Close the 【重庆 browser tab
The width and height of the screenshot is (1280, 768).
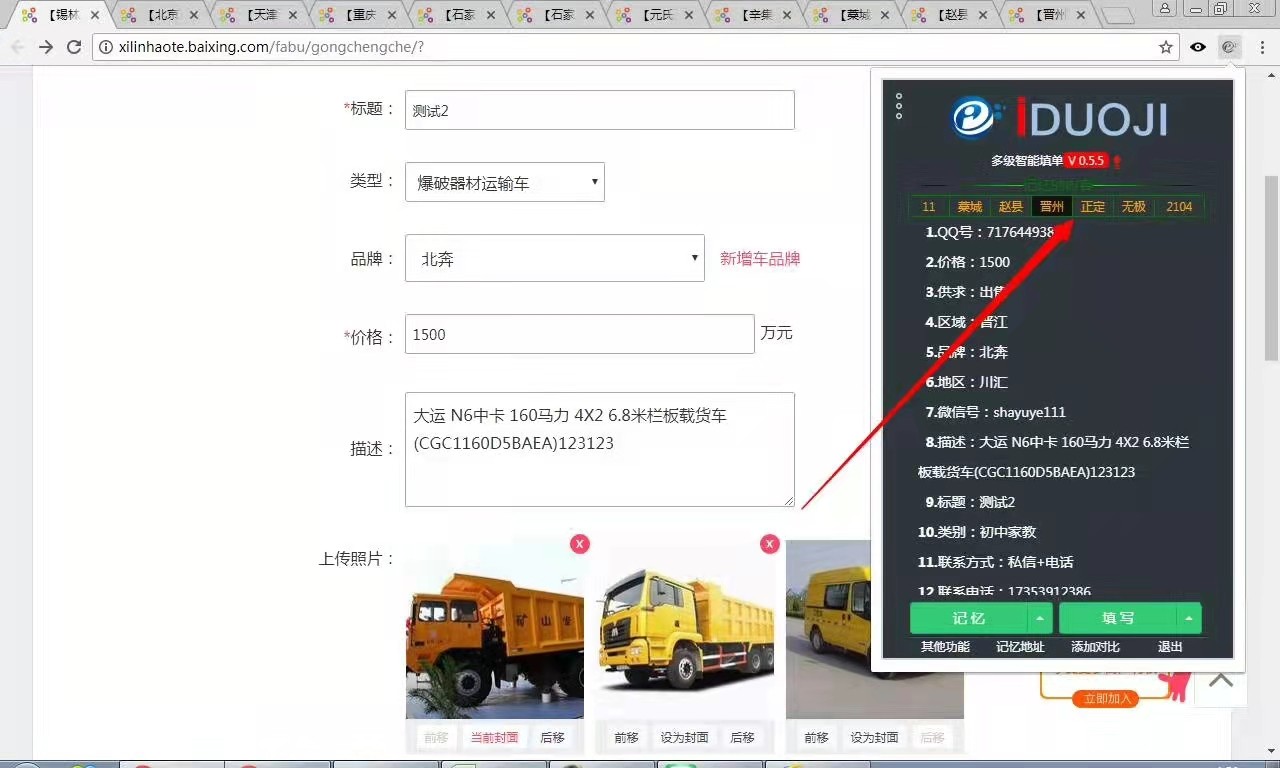coord(392,15)
